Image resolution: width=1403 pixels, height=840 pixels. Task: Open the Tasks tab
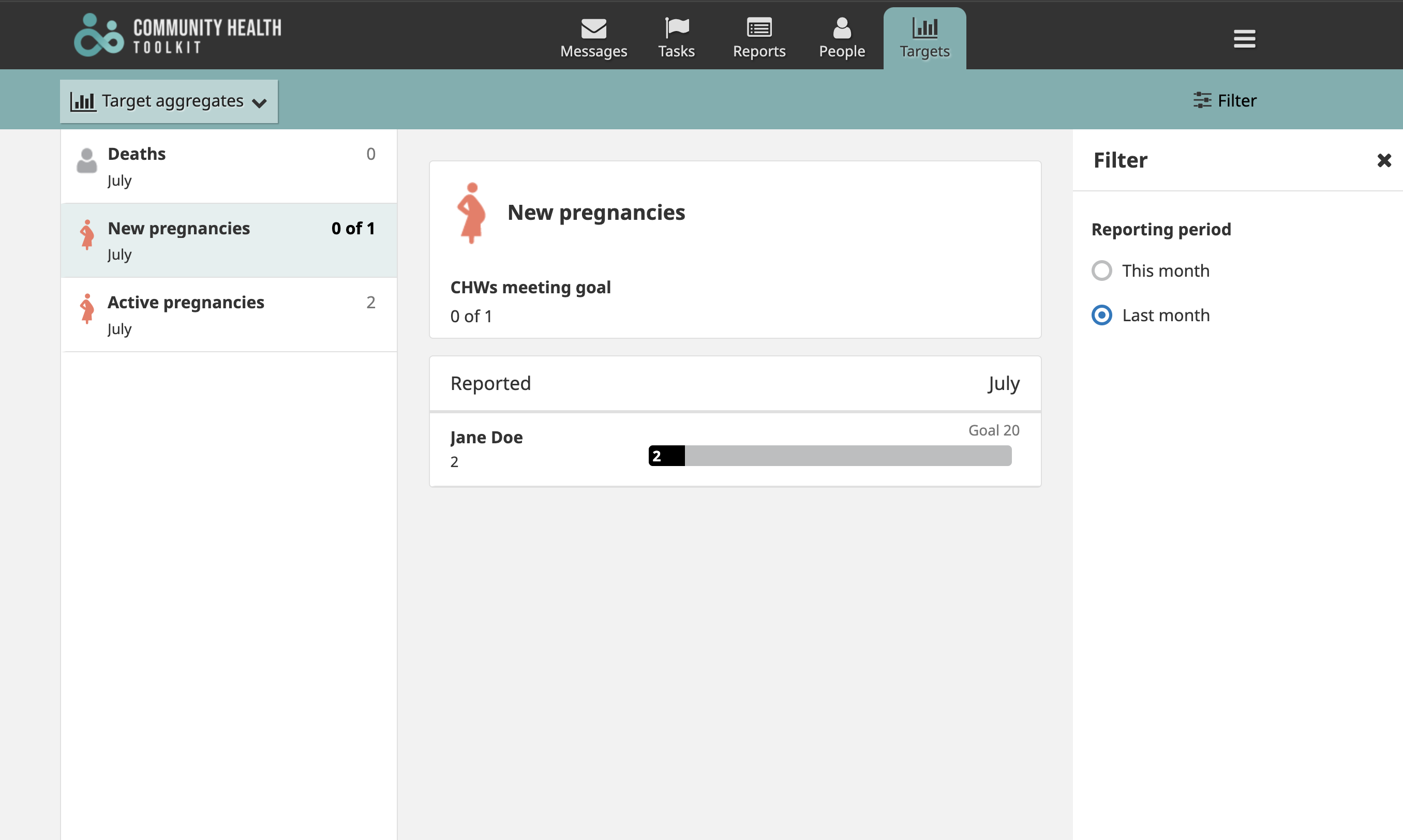coord(676,38)
